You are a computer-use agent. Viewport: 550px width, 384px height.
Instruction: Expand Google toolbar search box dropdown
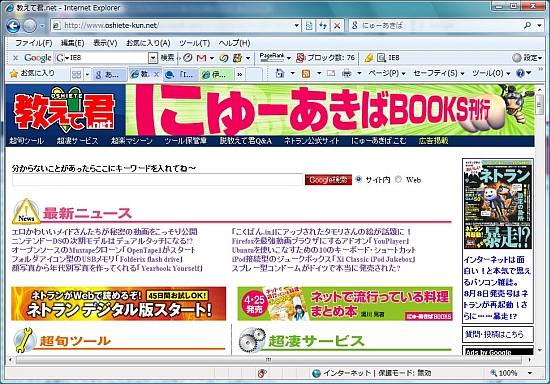click(x=153, y=58)
